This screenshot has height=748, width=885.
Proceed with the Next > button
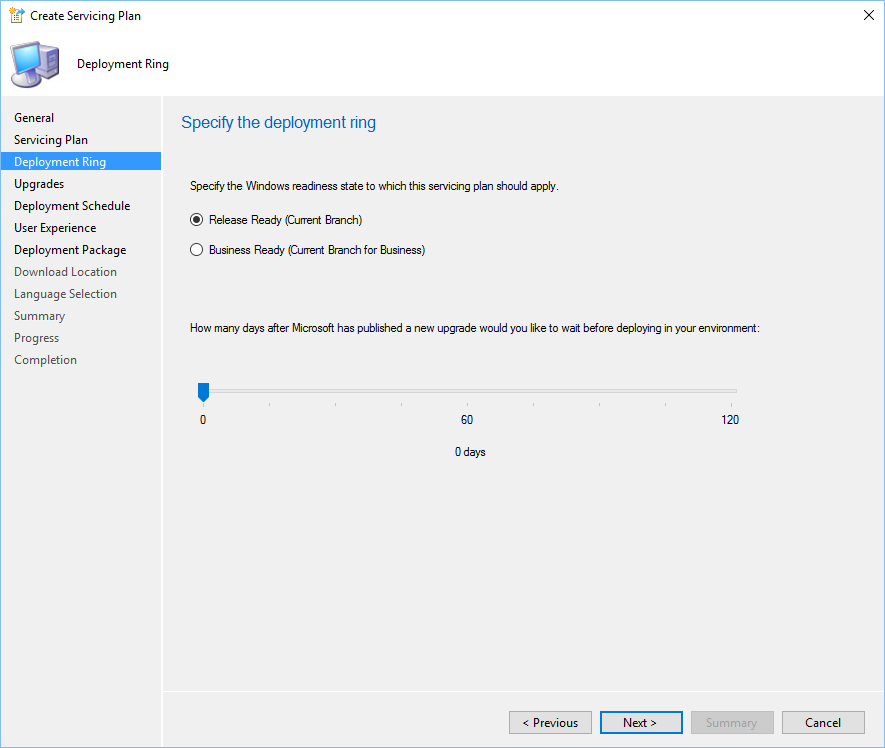(641, 723)
